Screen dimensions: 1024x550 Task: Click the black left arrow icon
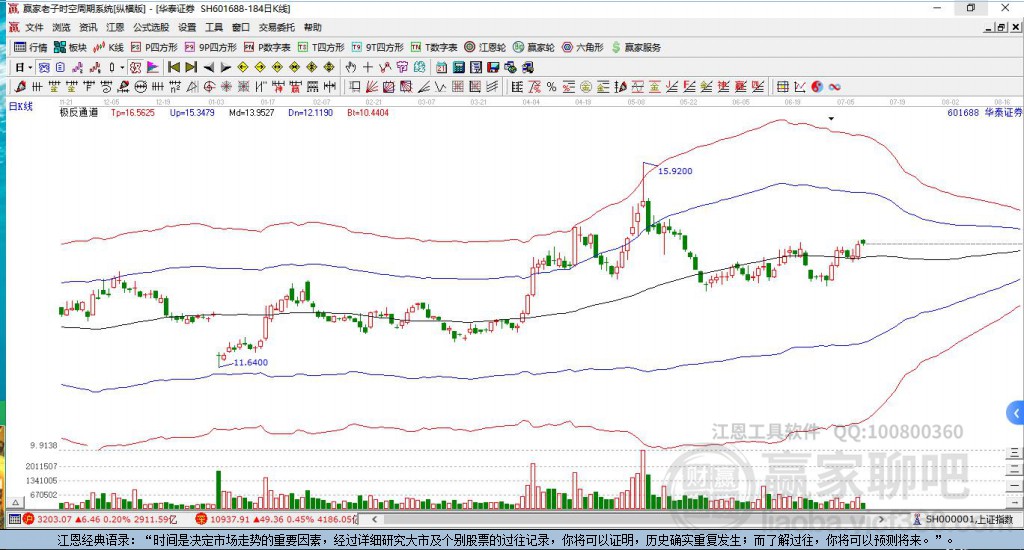point(209,67)
